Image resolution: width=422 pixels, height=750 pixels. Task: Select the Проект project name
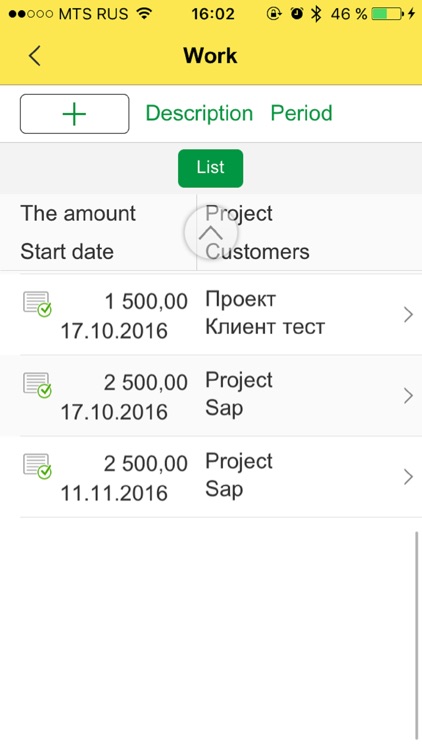point(240,299)
